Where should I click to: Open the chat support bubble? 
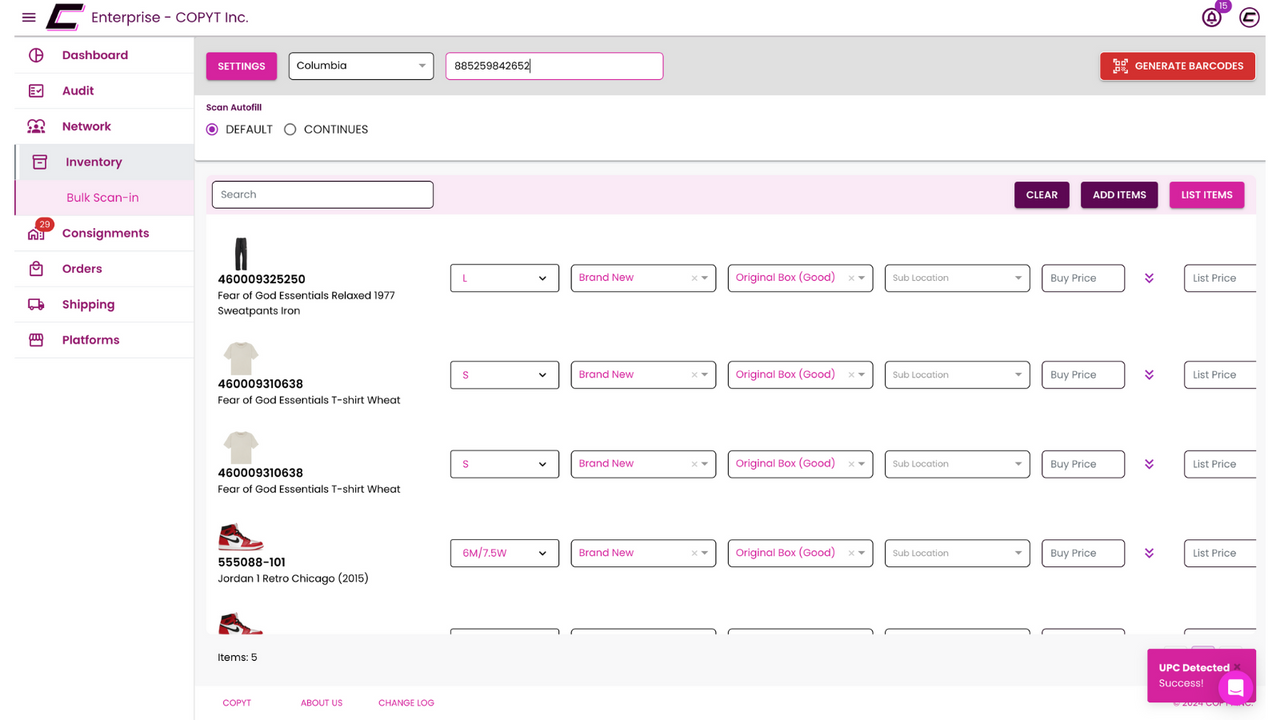click(x=1235, y=688)
